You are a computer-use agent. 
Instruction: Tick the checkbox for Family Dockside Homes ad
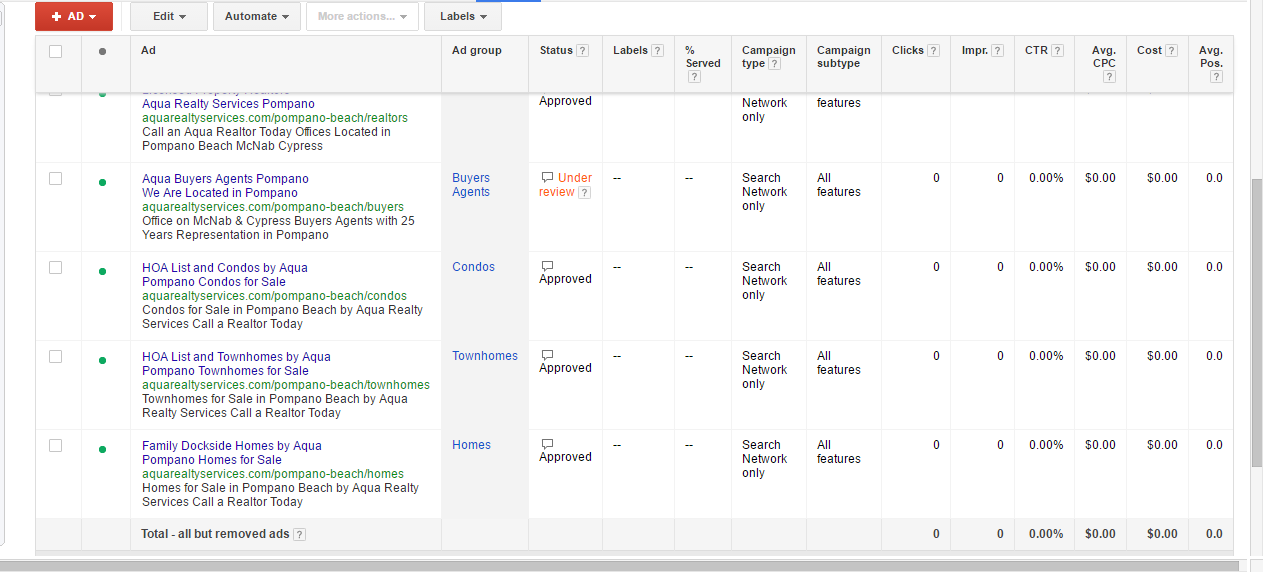pos(56,445)
